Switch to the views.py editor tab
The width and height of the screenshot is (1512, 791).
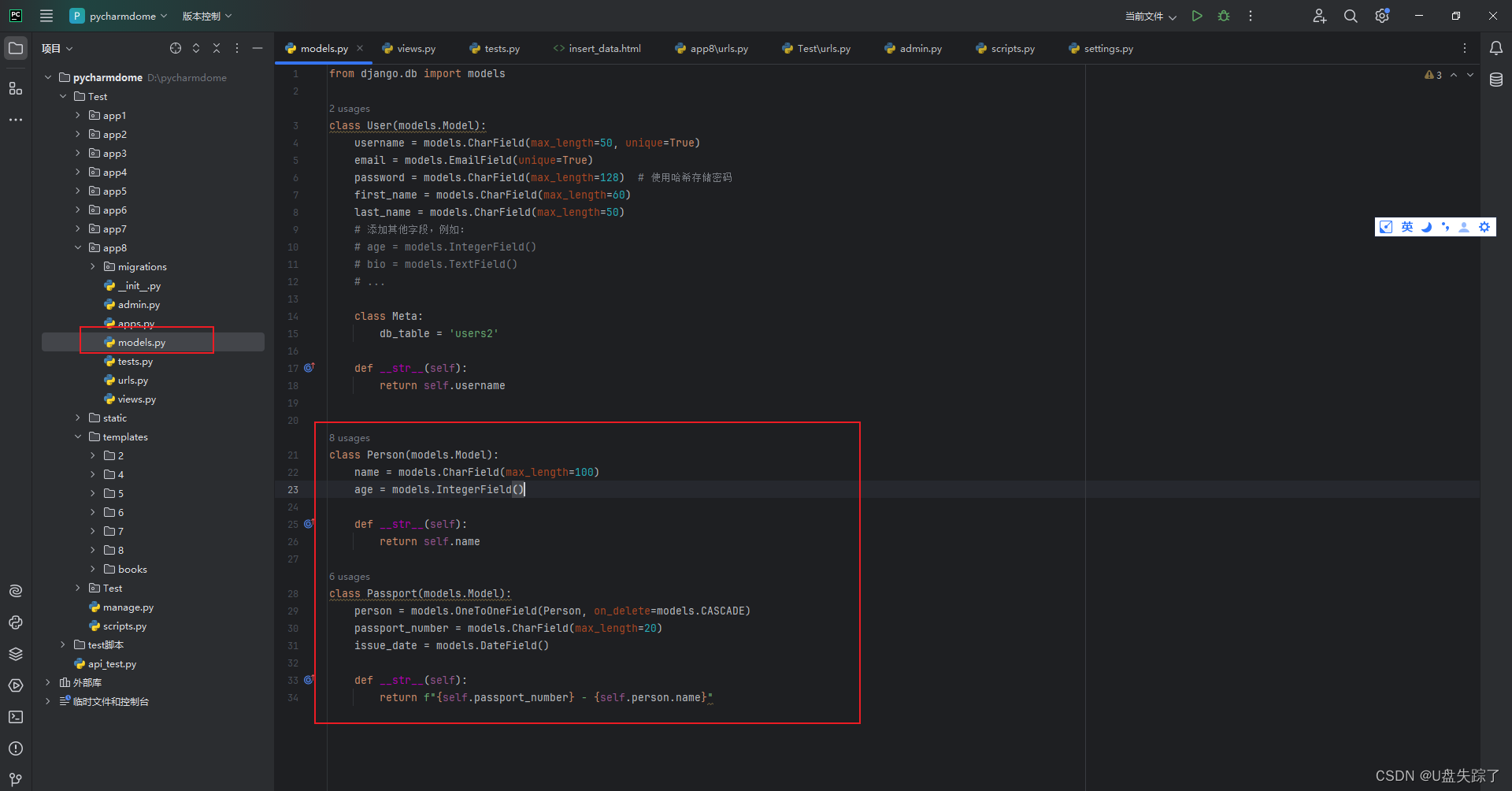click(409, 48)
